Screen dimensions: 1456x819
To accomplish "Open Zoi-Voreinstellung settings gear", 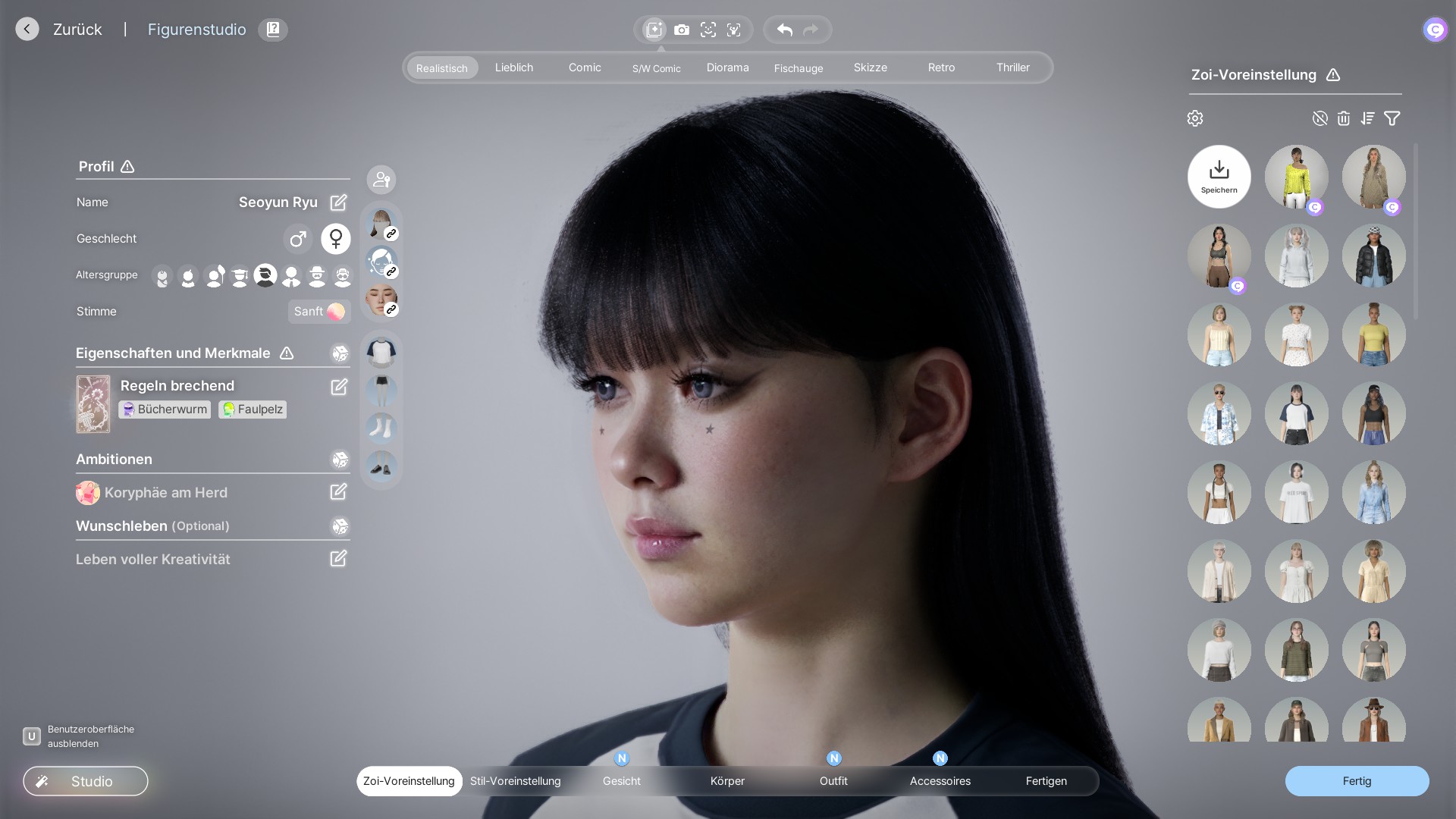I will [x=1195, y=118].
